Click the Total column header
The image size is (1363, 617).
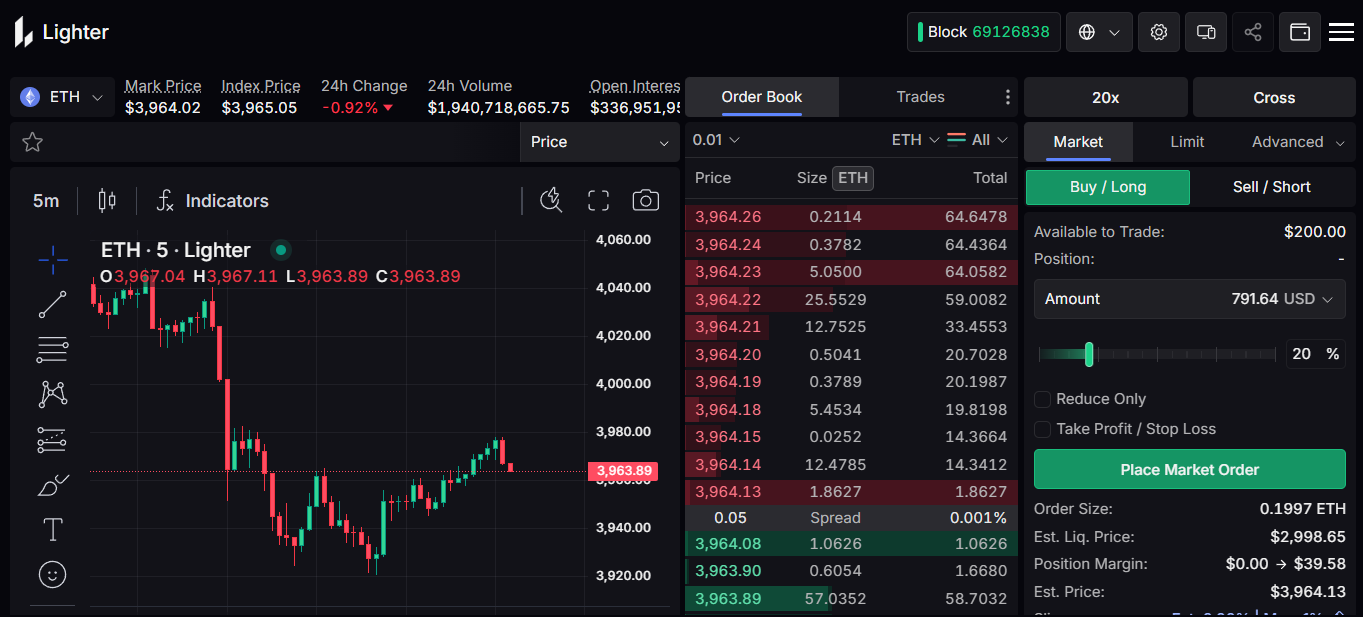pos(990,178)
